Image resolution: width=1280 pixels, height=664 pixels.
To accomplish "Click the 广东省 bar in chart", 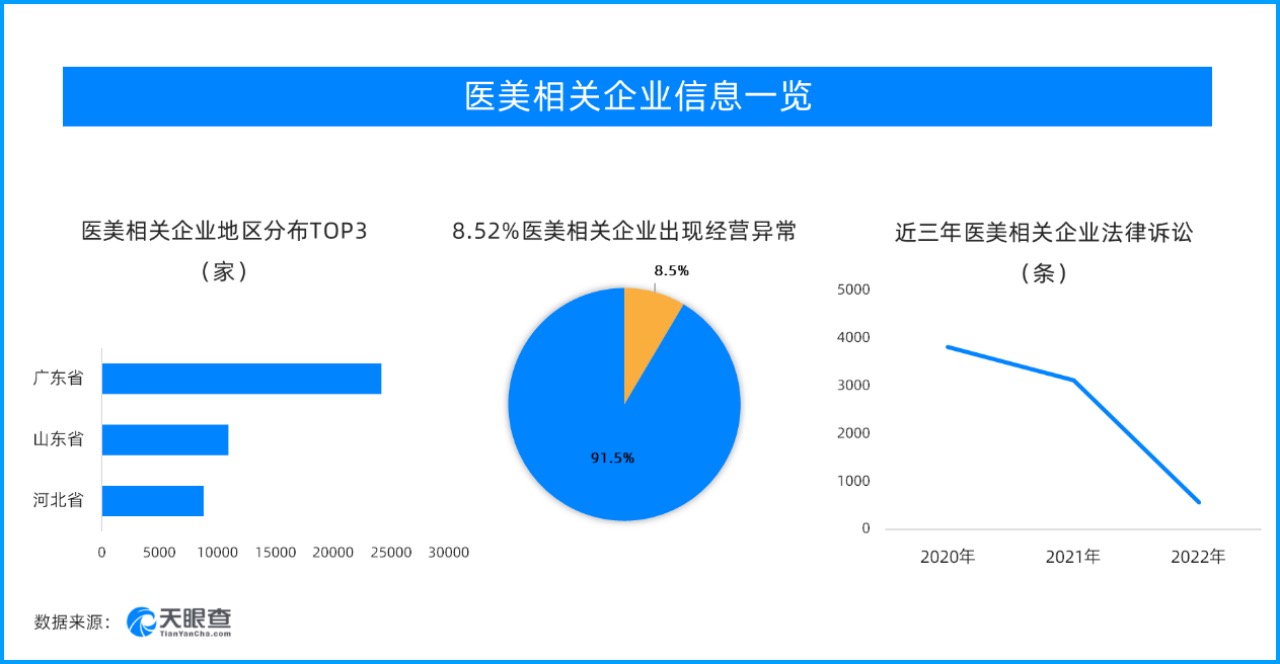I will [x=241, y=379].
